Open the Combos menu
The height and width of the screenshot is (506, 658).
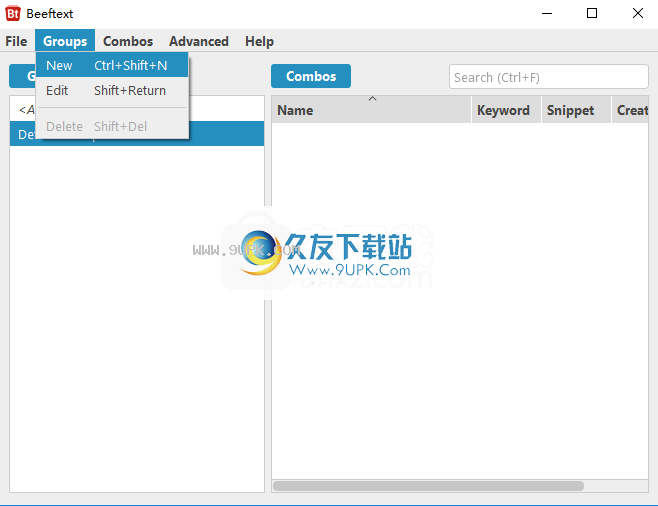pos(128,41)
